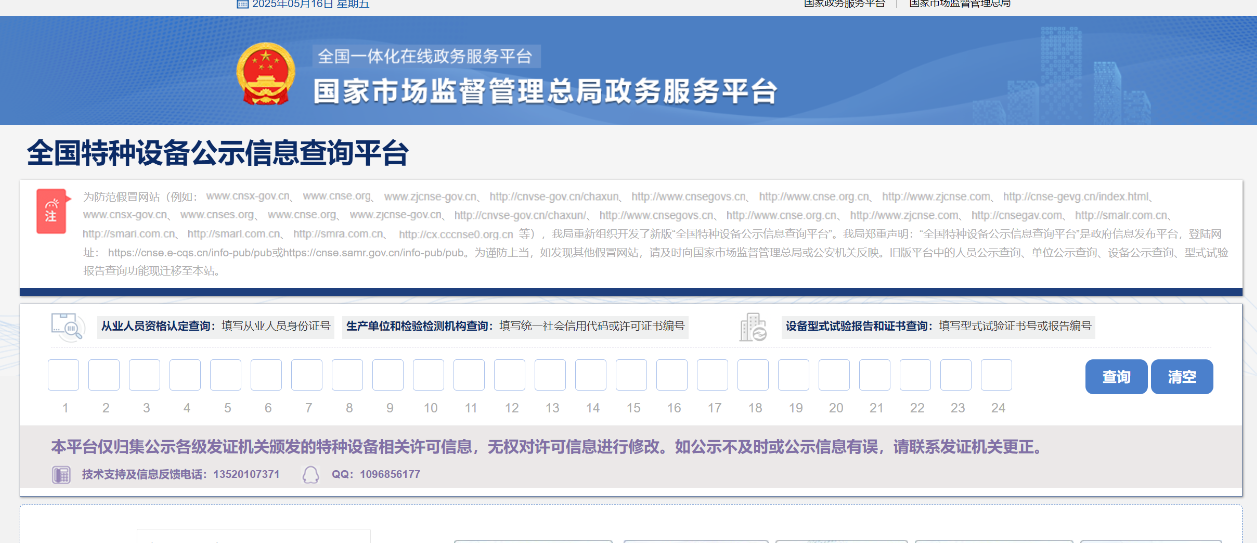This screenshot has width=1257, height=543.
Task: Click the 设备型式试验报告和证书查询 label
Action: click(859, 326)
